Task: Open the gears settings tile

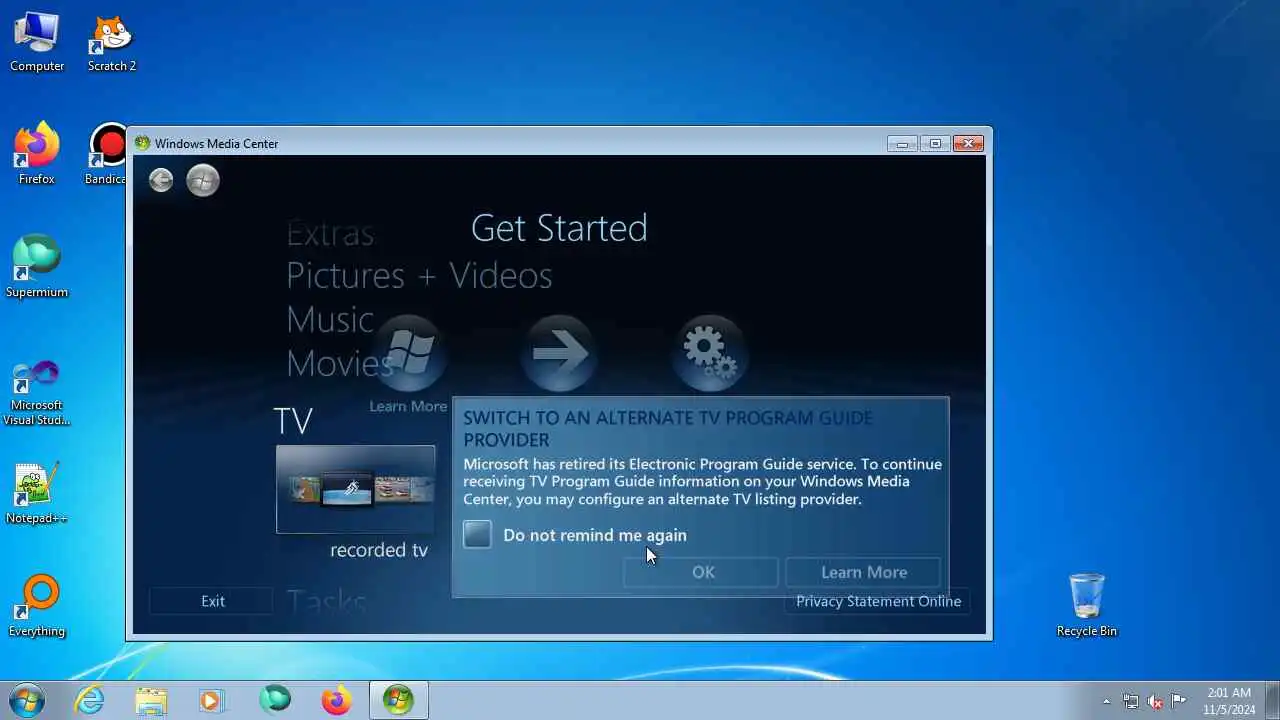Action: pyautogui.click(x=709, y=355)
